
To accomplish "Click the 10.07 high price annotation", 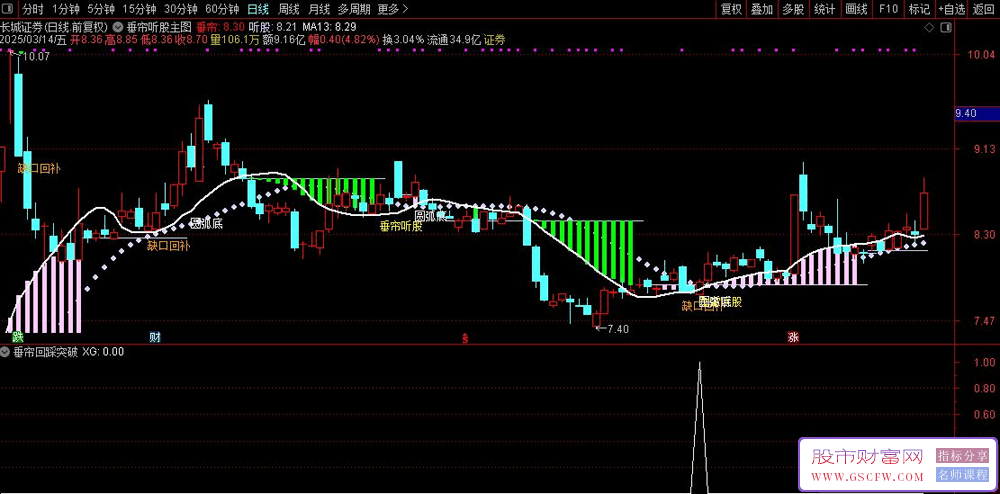I will tap(35, 57).
